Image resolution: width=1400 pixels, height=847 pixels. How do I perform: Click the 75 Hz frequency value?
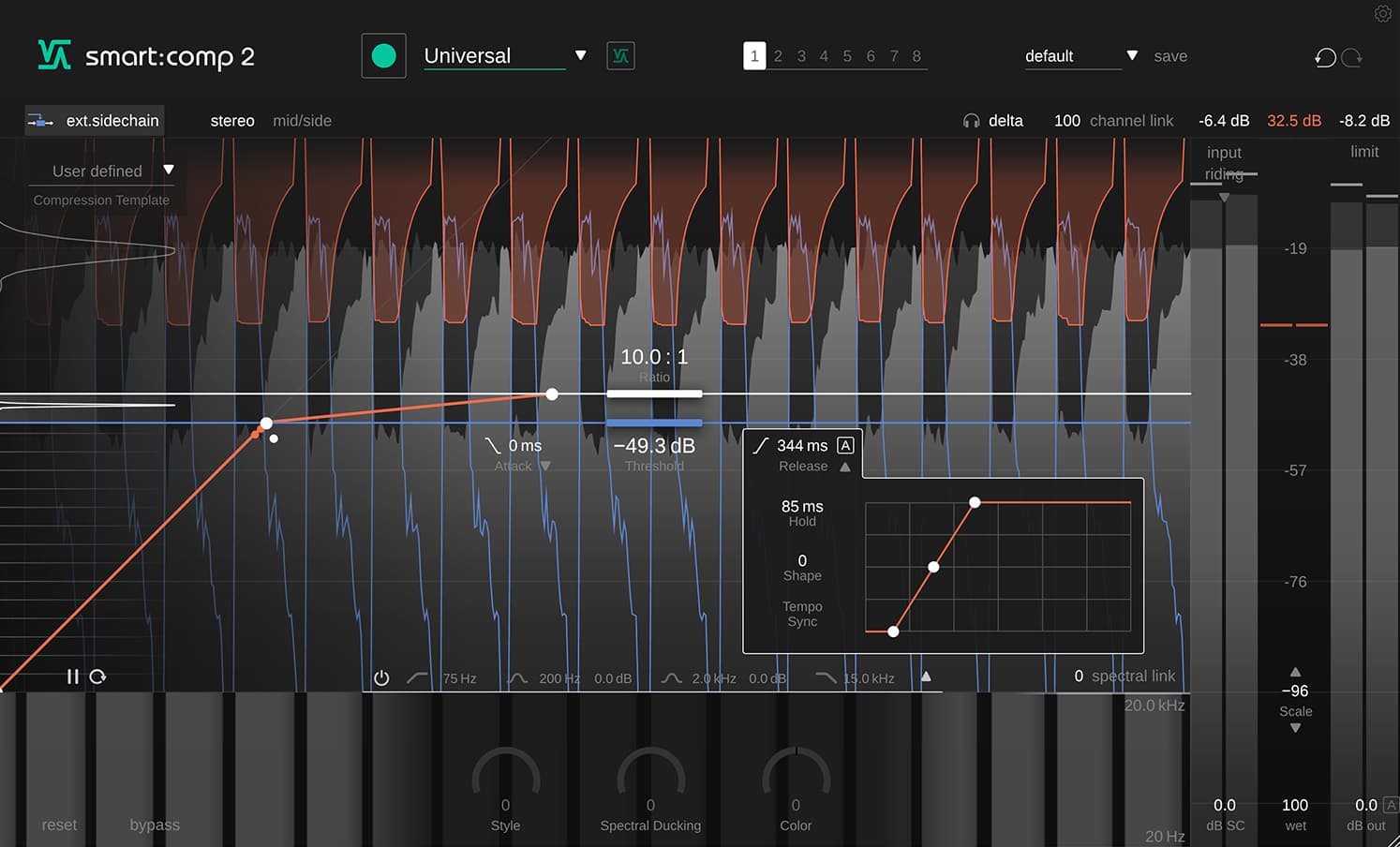pos(459,678)
